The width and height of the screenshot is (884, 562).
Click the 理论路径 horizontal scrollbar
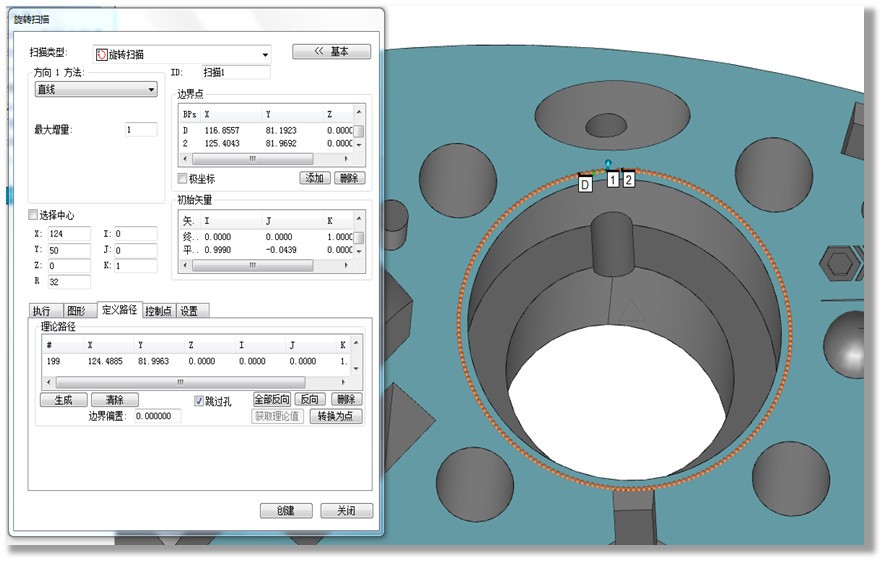pyautogui.click(x=180, y=382)
